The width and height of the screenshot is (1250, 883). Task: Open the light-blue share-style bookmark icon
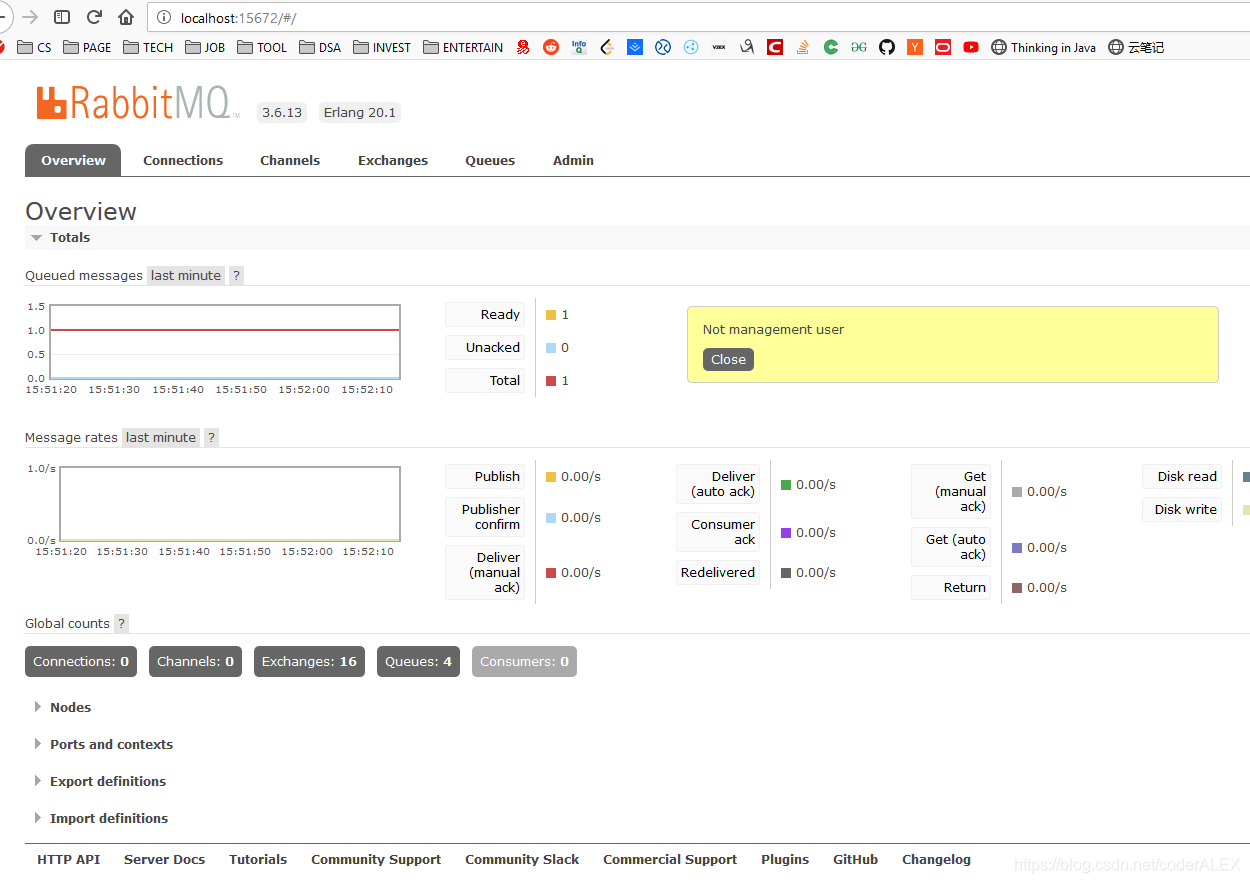coord(691,47)
